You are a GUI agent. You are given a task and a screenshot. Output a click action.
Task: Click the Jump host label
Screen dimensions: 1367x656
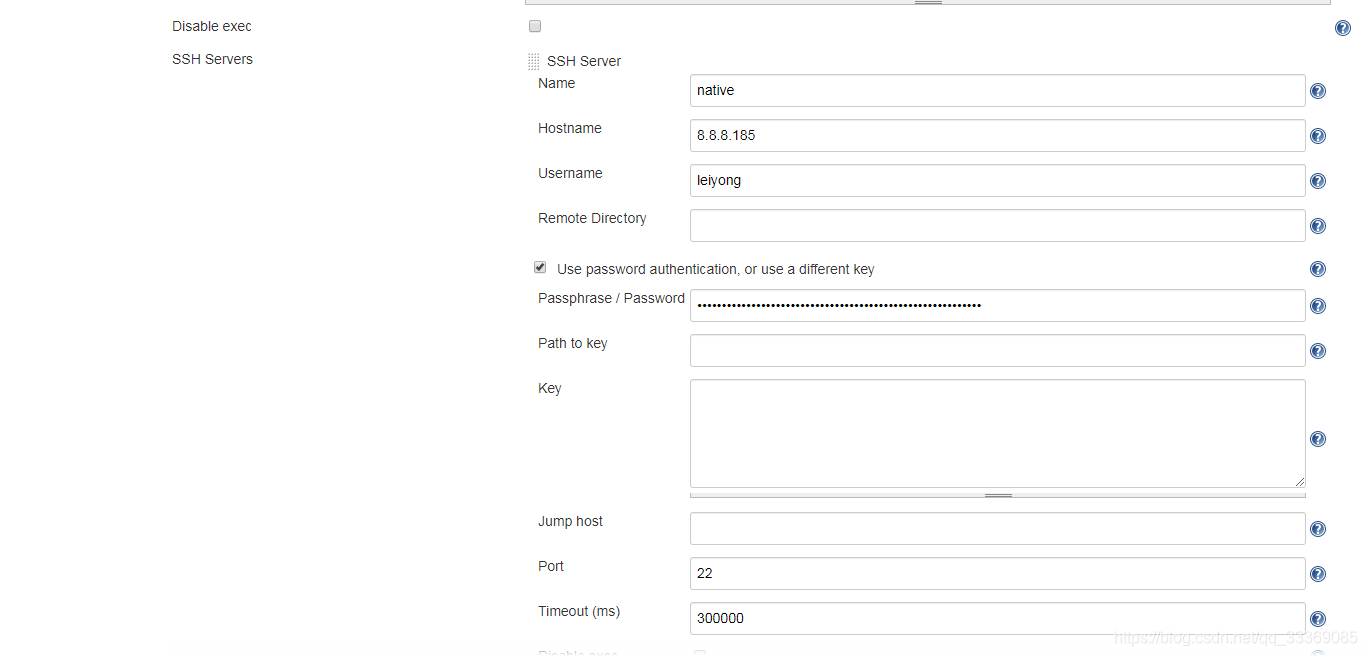click(570, 521)
